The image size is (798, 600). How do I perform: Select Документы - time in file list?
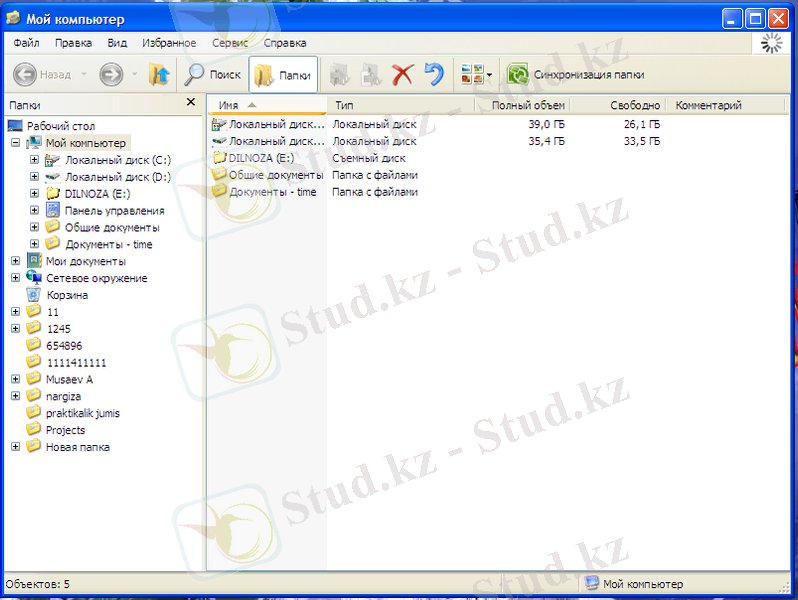click(x=272, y=192)
